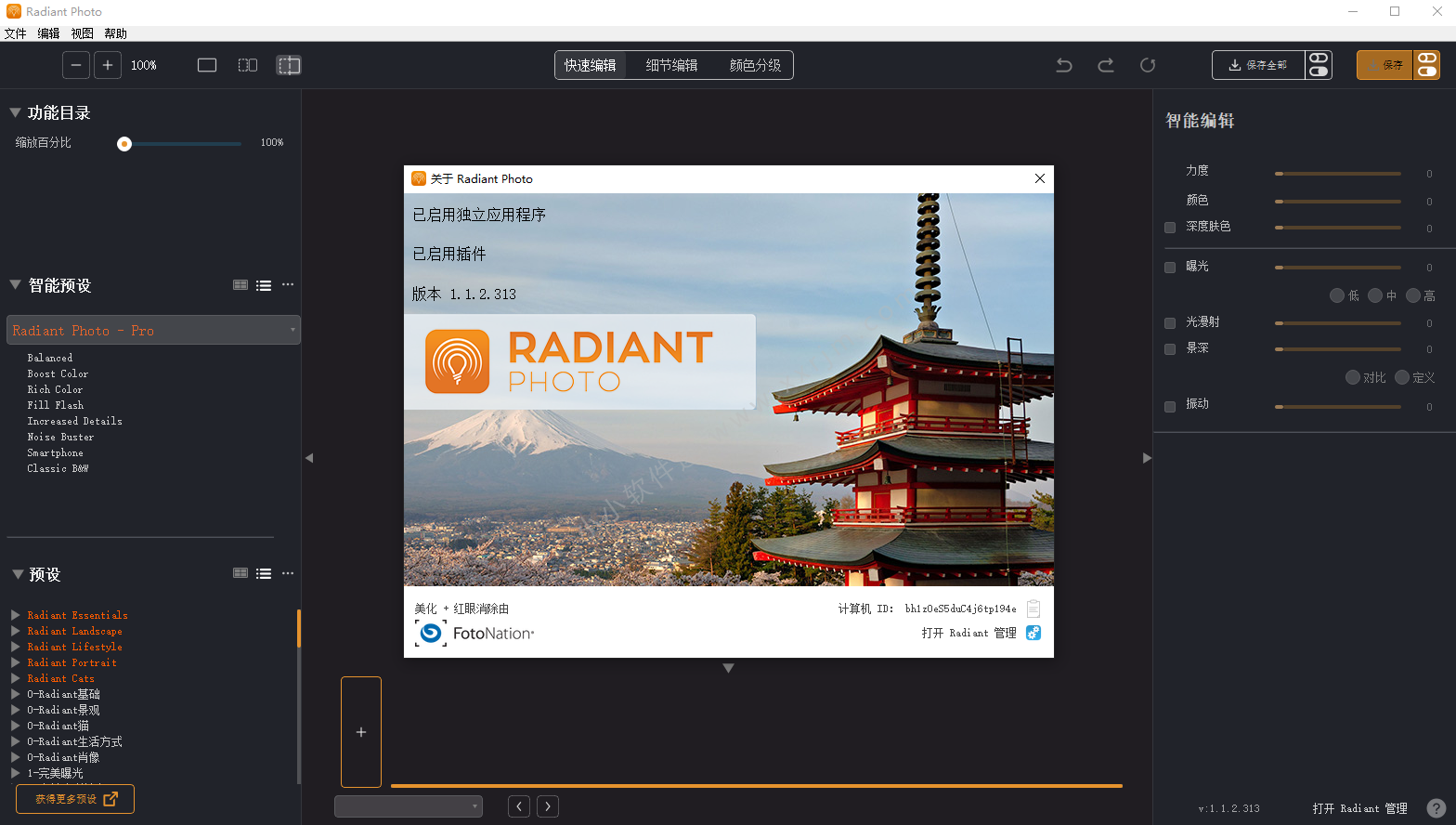Switch 智能预设 to list view

coord(264,285)
